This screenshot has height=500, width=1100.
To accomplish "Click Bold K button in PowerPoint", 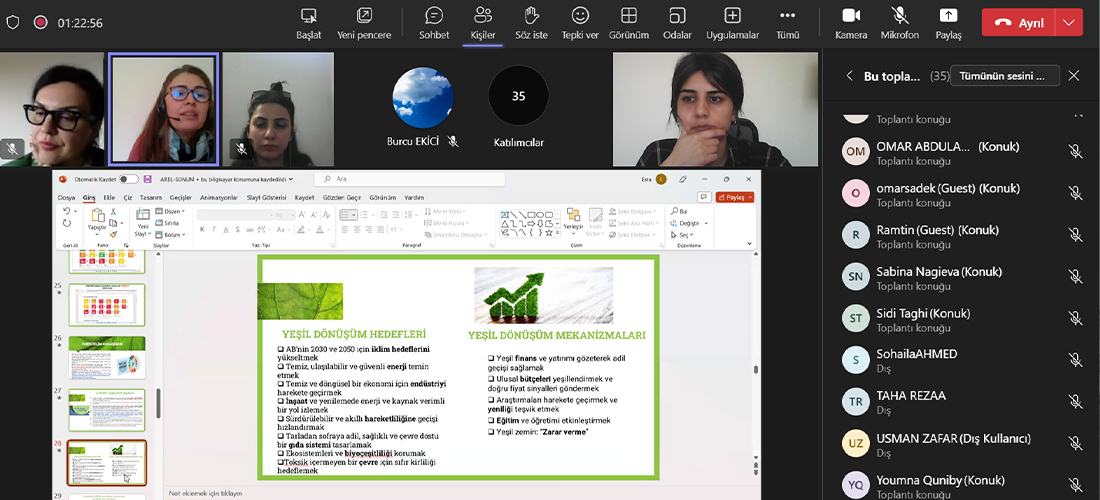I will (x=202, y=229).
